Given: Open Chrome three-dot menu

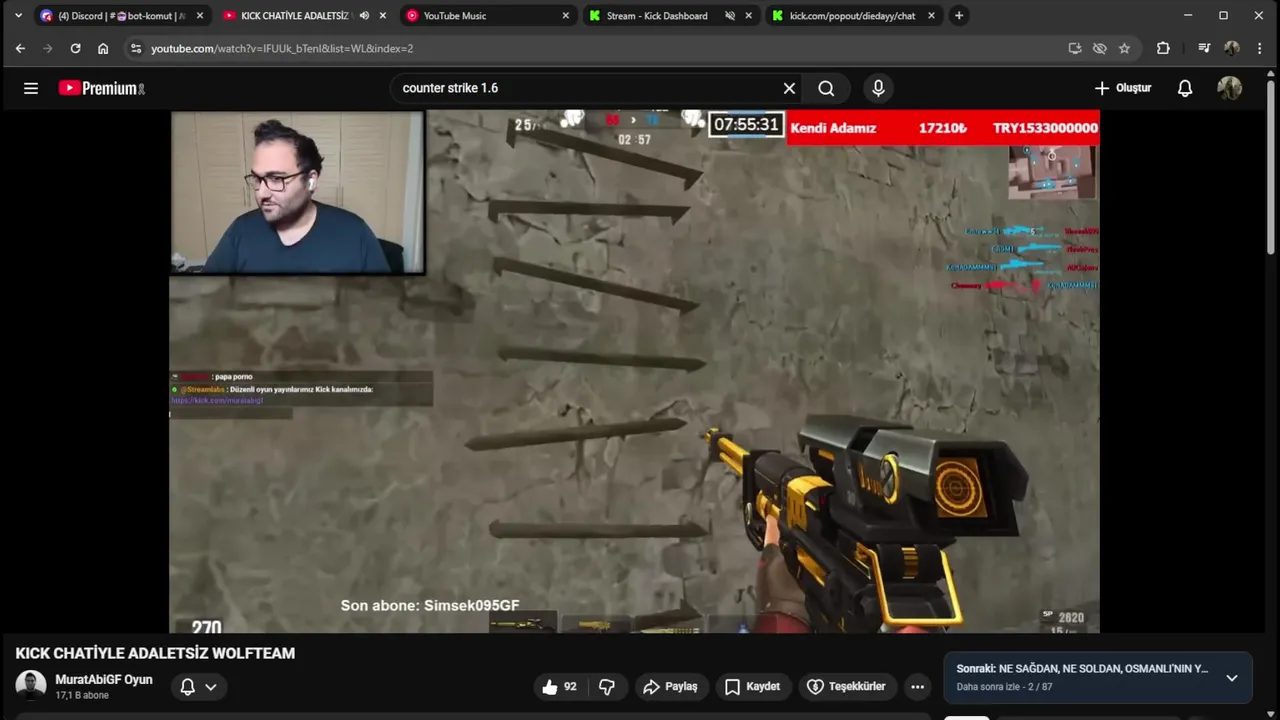Looking at the screenshot, I should coord(1259,48).
